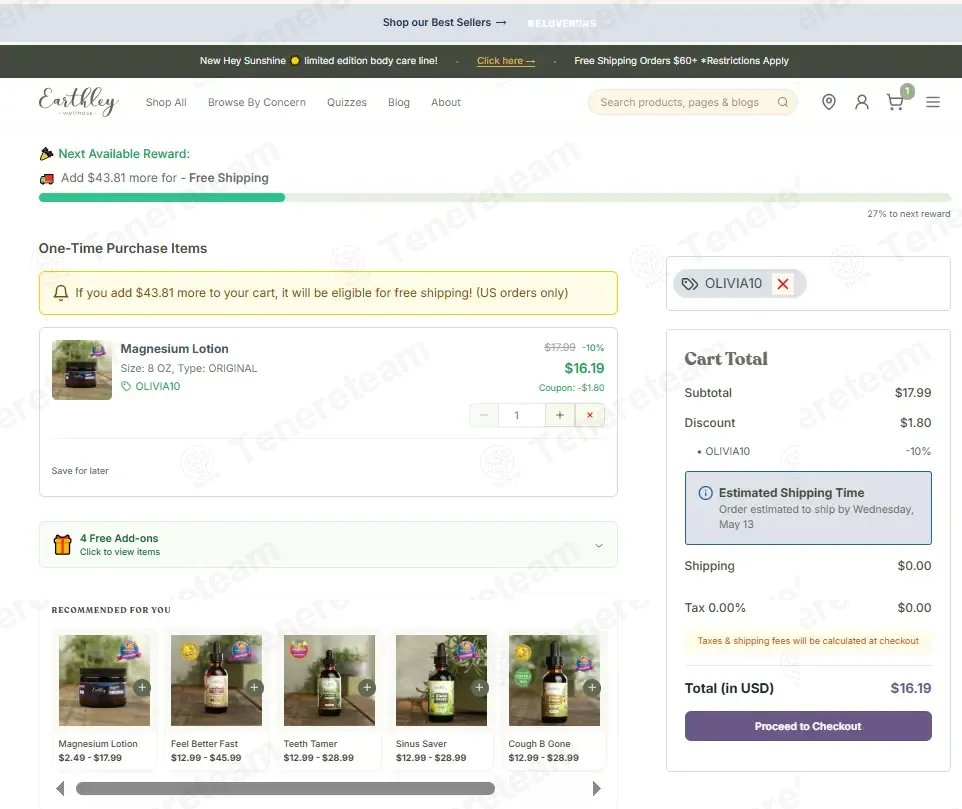The width and height of the screenshot is (962, 809).
Task: Click the Magnesium Lotion quantity field
Action: [x=521, y=415]
